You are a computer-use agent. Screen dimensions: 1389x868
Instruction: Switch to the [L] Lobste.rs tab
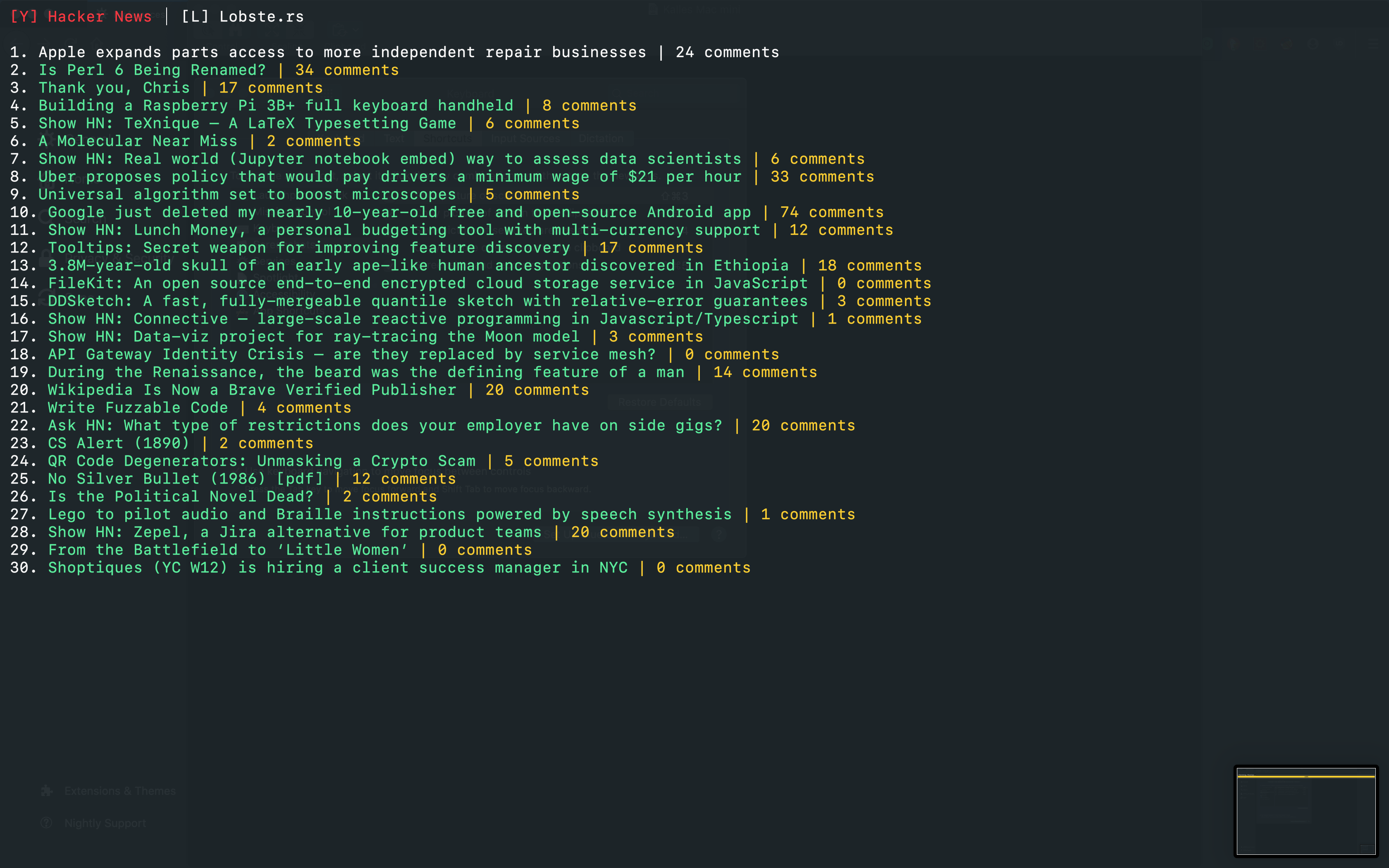[x=242, y=17]
